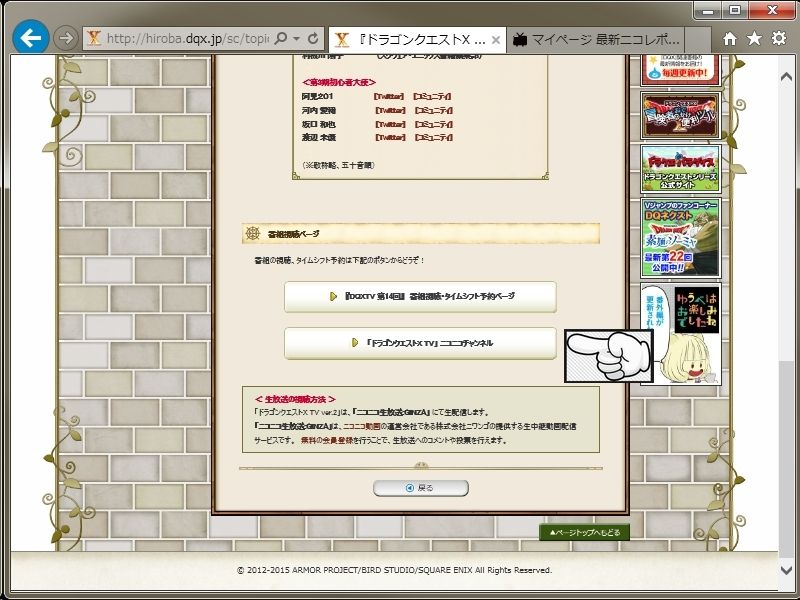Minimize the browser window
This screenshot has height=600, width=800.
pos(708,10)
